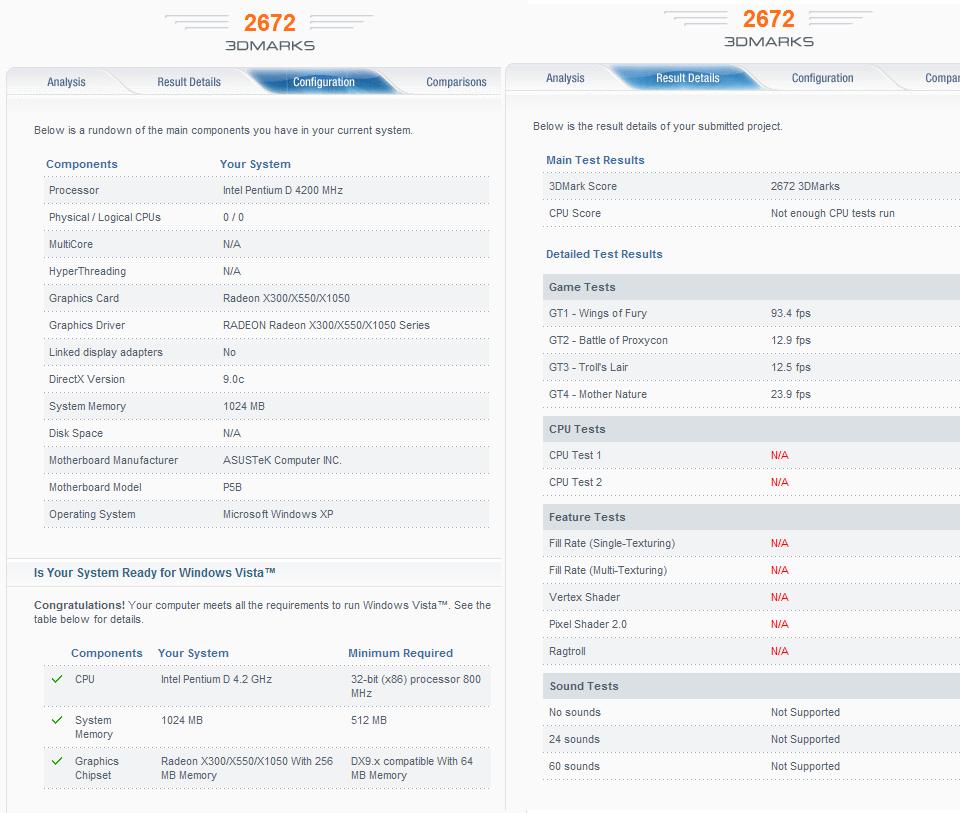Click the Physical / Logical CPUs '0 / 0' value
The image size is (960, 813).
(x=233, y=217)
